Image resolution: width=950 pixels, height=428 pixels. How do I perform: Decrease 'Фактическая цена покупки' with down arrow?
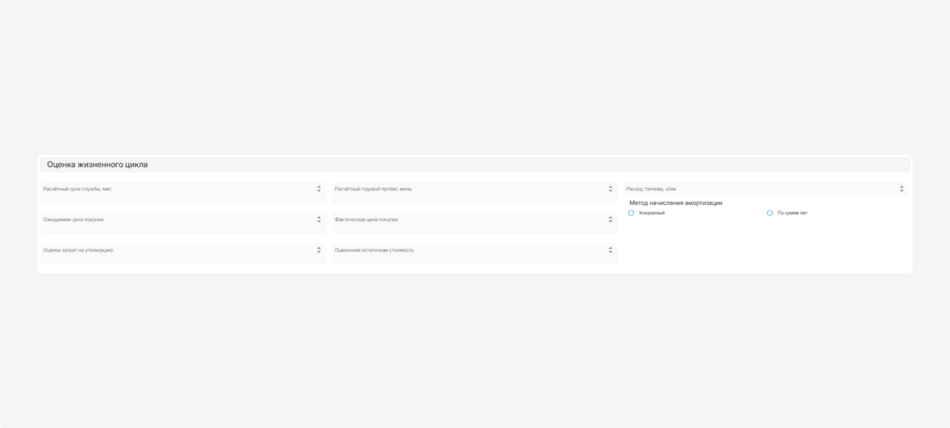coord(610,222)
